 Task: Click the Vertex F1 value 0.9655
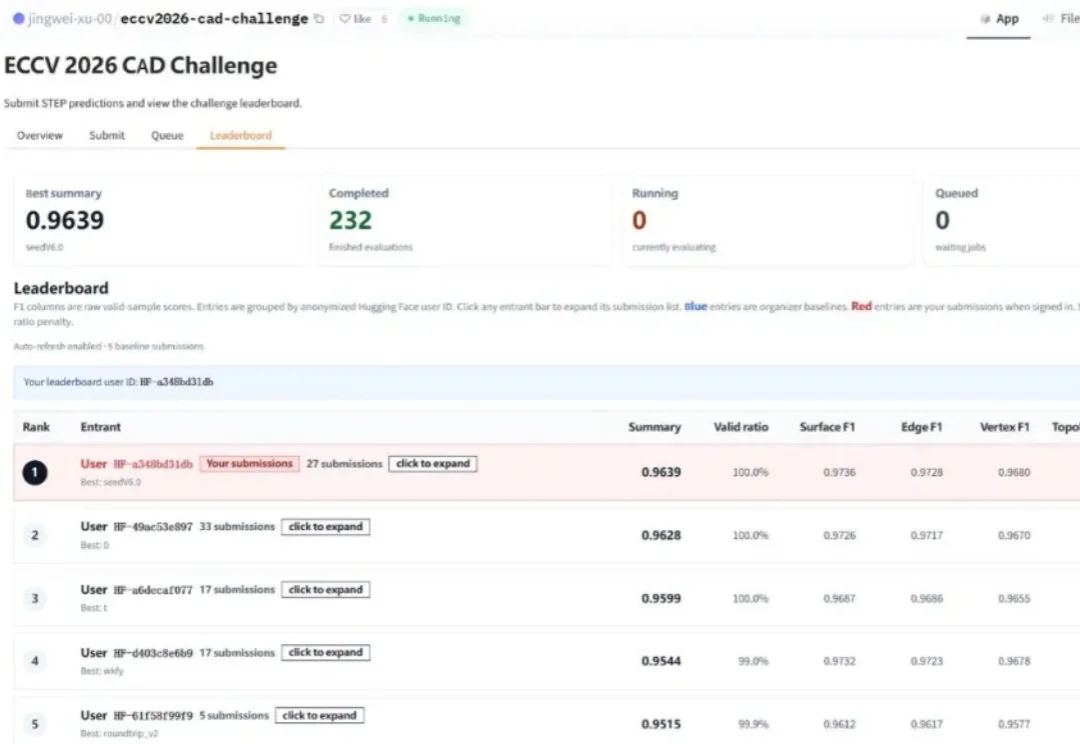(x=1014, y=598)
